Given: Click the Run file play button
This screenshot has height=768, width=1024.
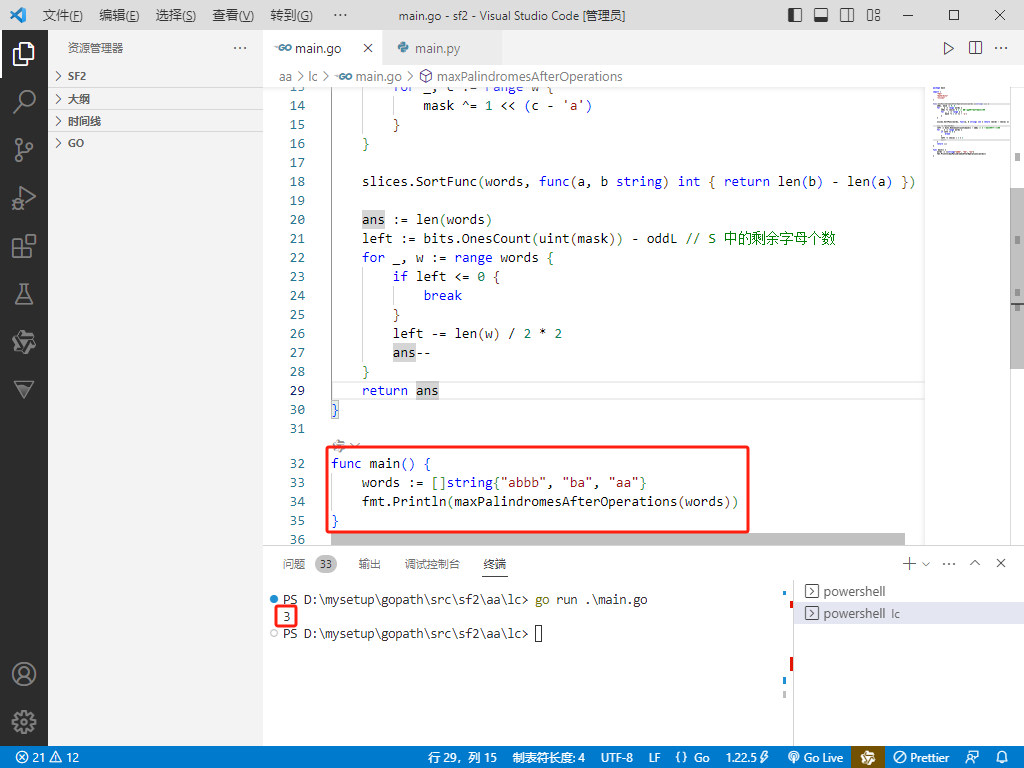Looking at the screenshot, I should tap(948, 48).
